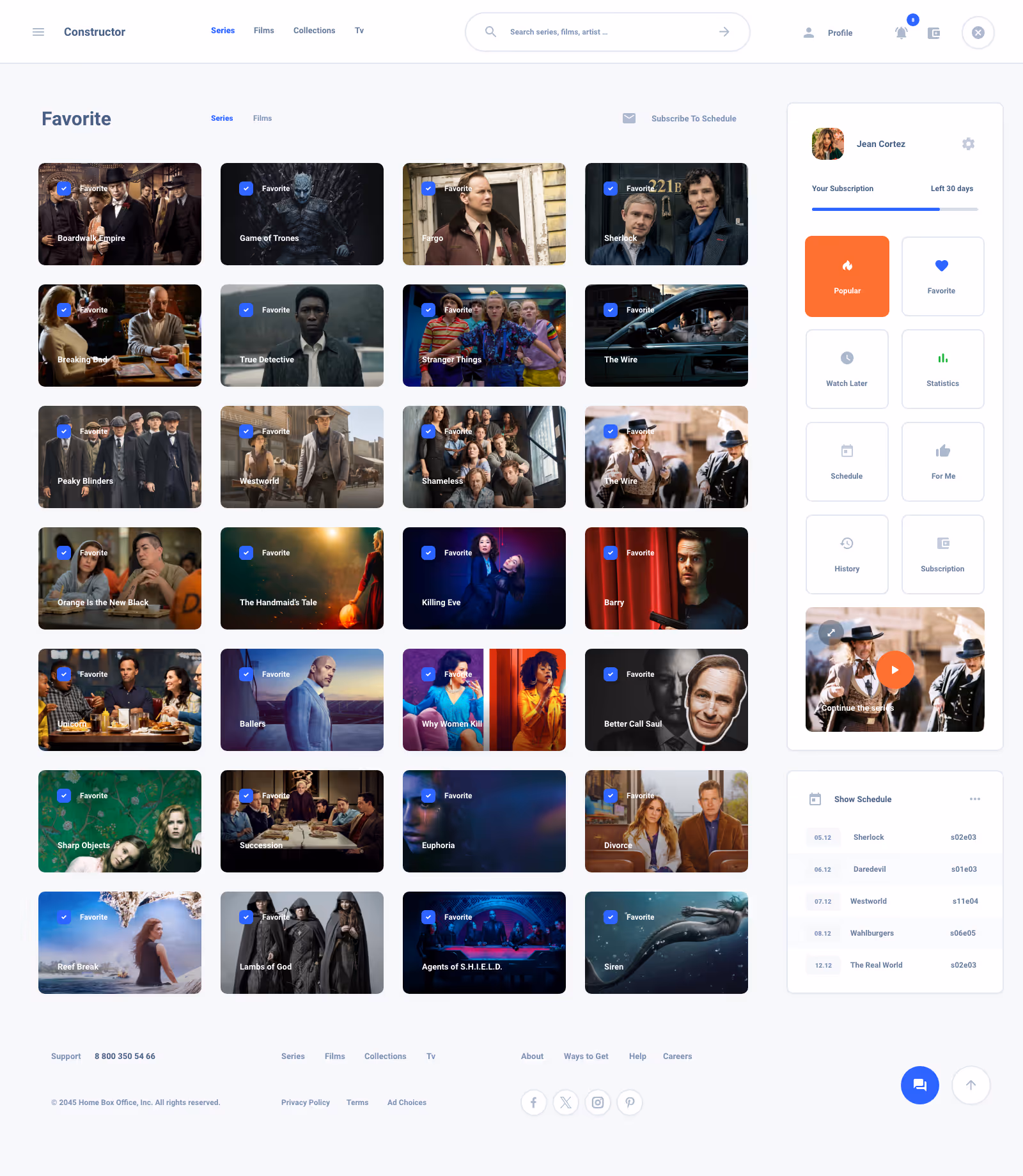Open the Pinterest social icon
The image size is (1023, 1176).
point(630,1102)
